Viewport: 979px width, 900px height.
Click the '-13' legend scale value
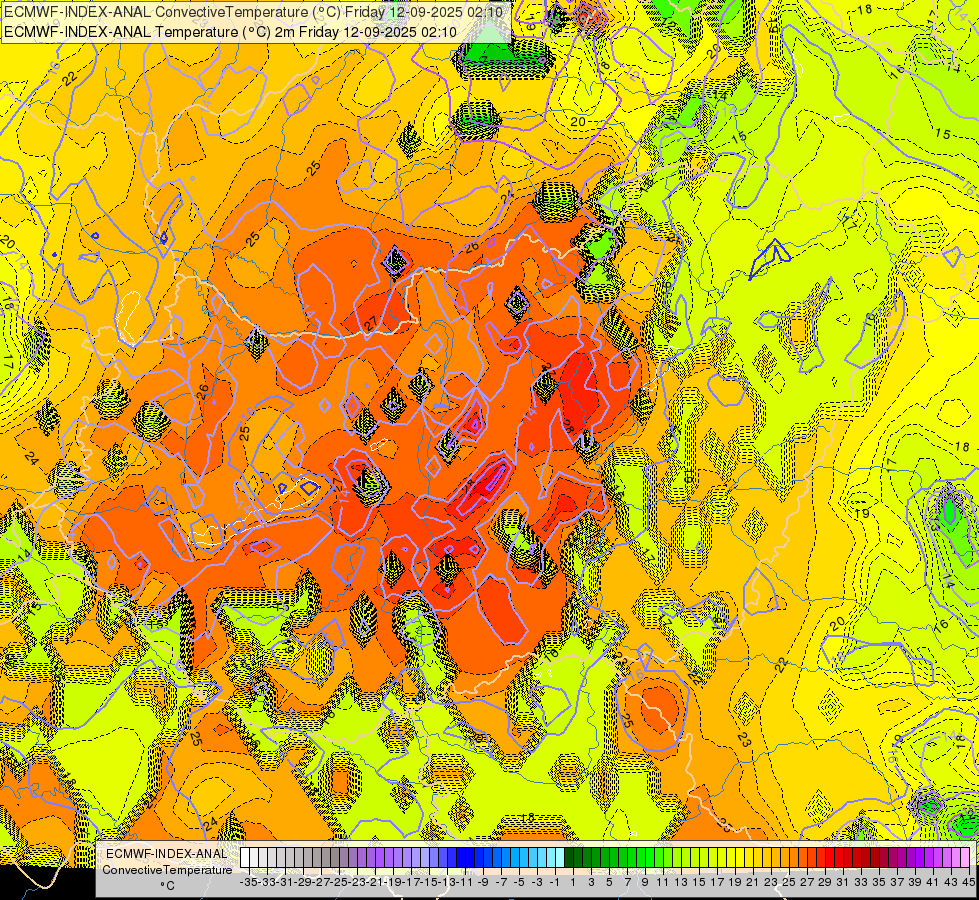click(447, 883)
